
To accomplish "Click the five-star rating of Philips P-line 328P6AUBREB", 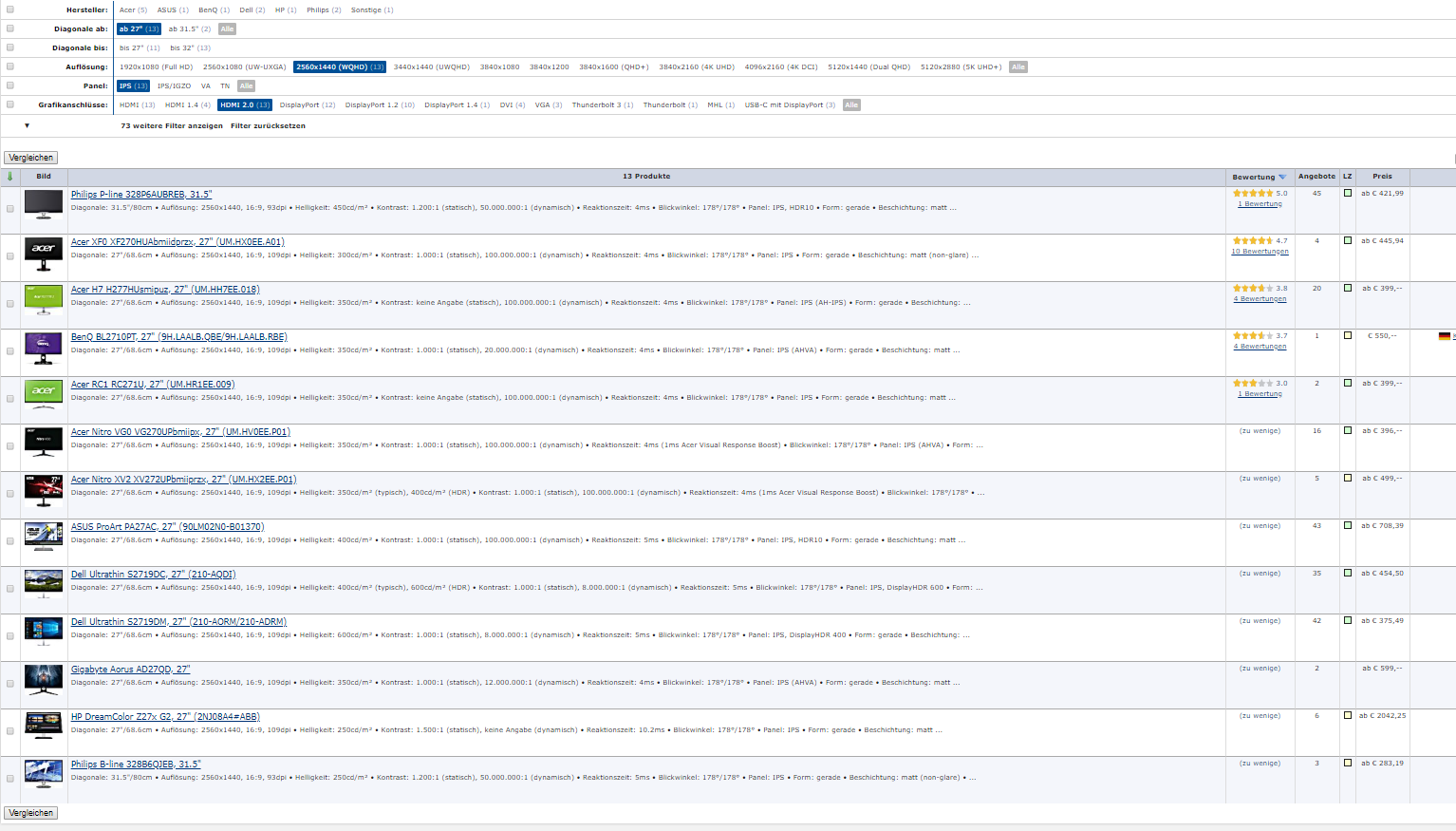I will click(1253, 193).
